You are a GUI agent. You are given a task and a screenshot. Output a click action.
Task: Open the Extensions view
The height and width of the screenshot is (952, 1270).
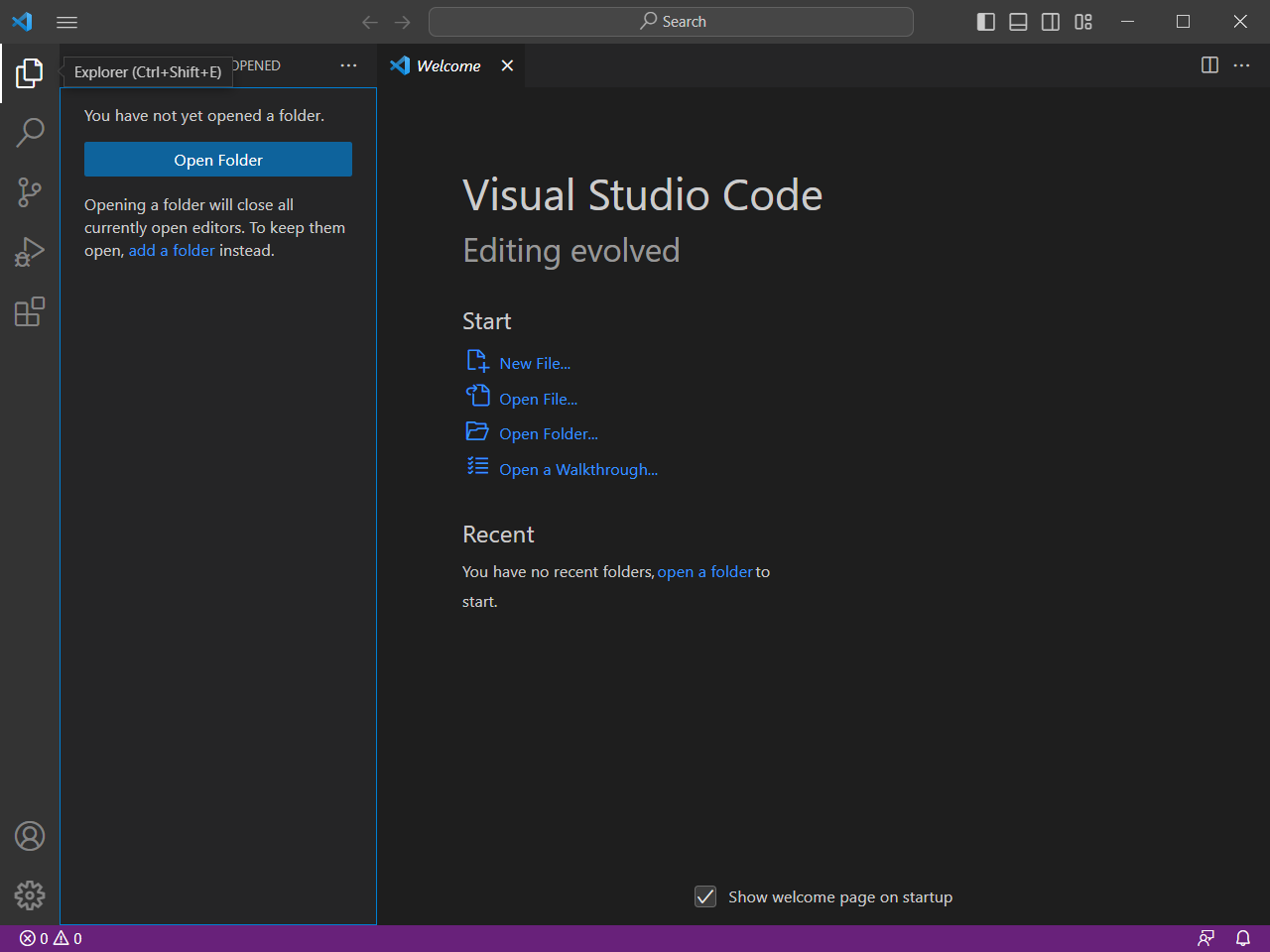30,311
